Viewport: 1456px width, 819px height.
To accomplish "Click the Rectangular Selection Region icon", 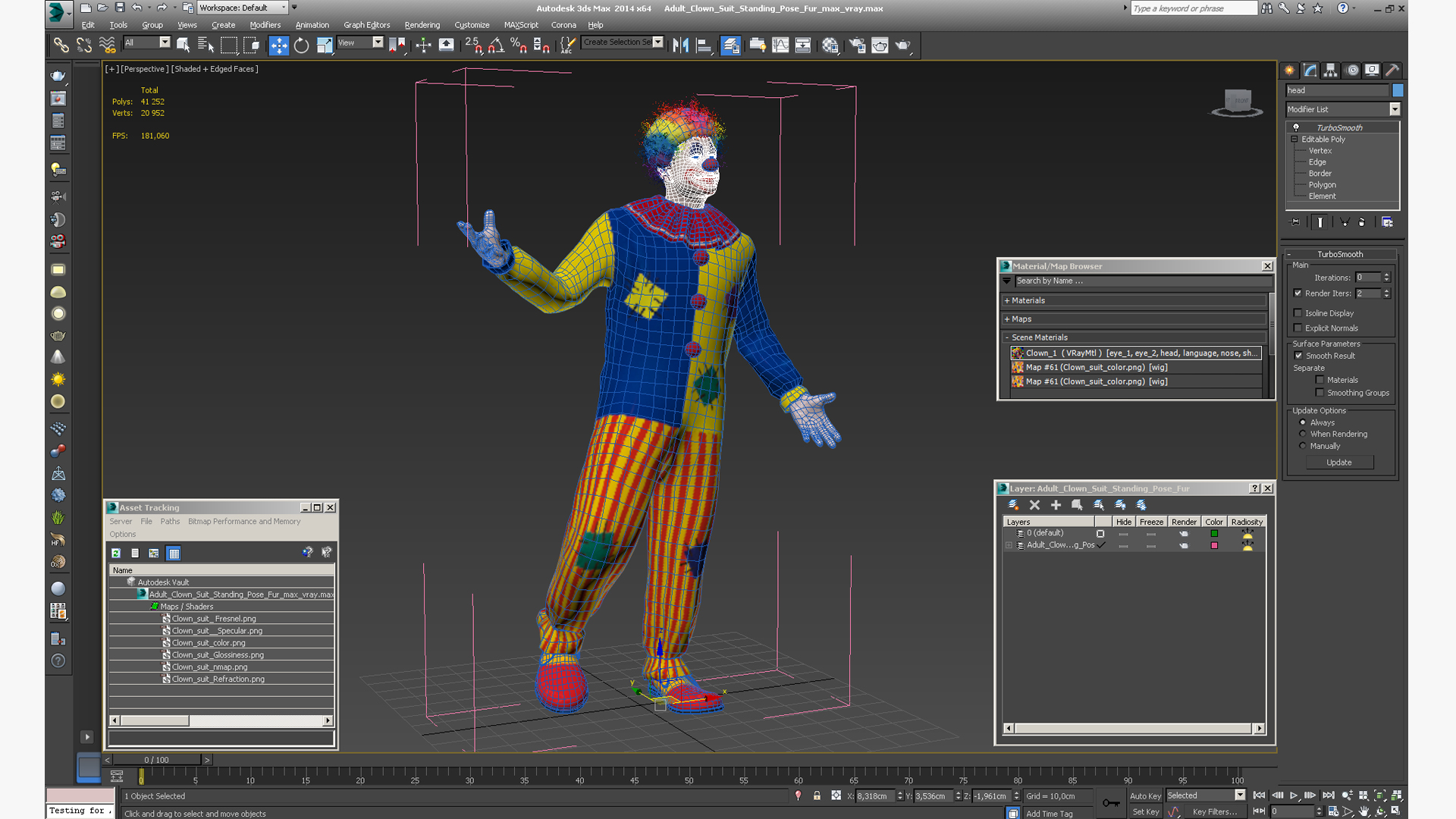I will pyautogui.click(x=228, y=45).
